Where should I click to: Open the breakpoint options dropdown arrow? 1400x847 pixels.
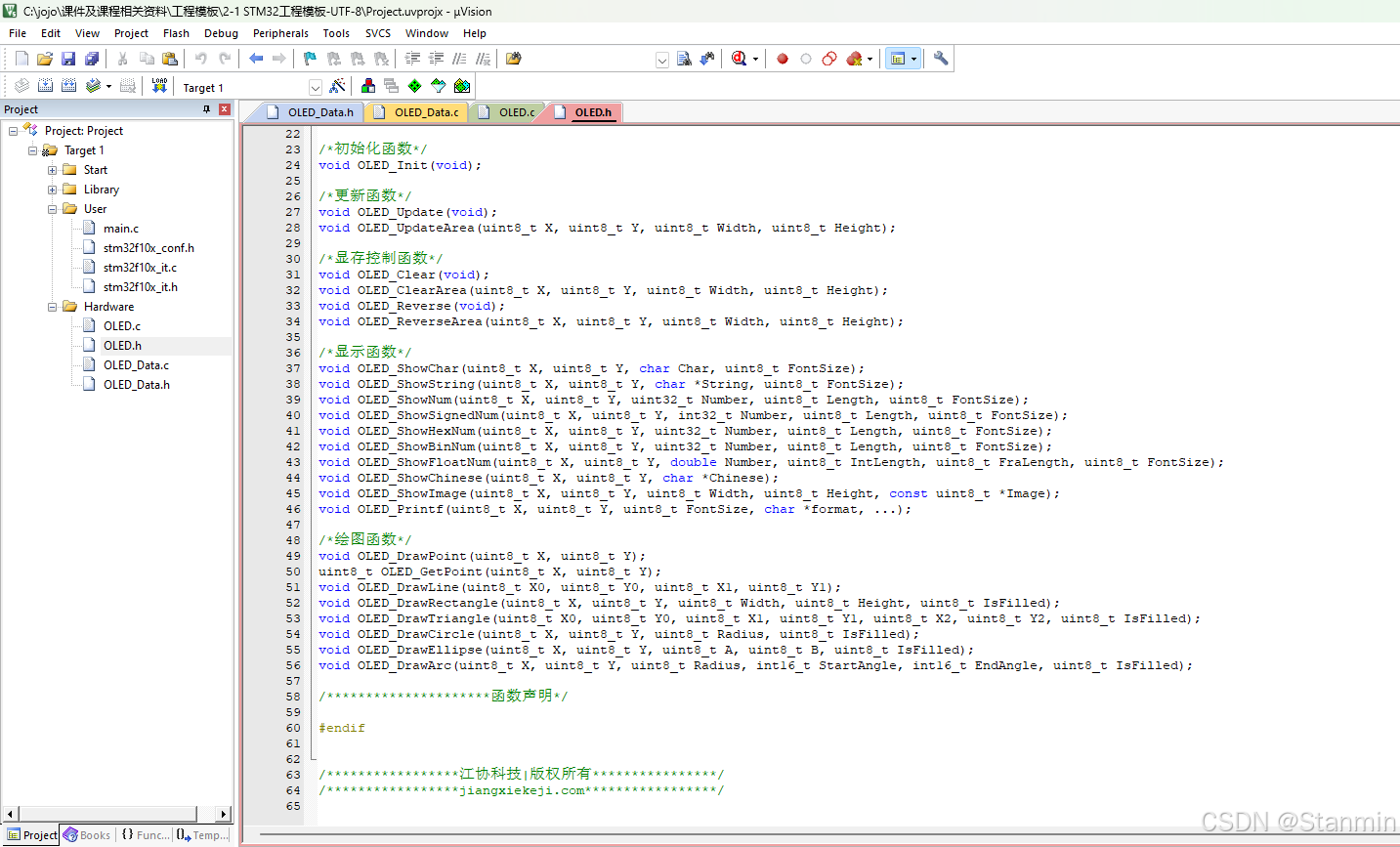click(870, 59)
